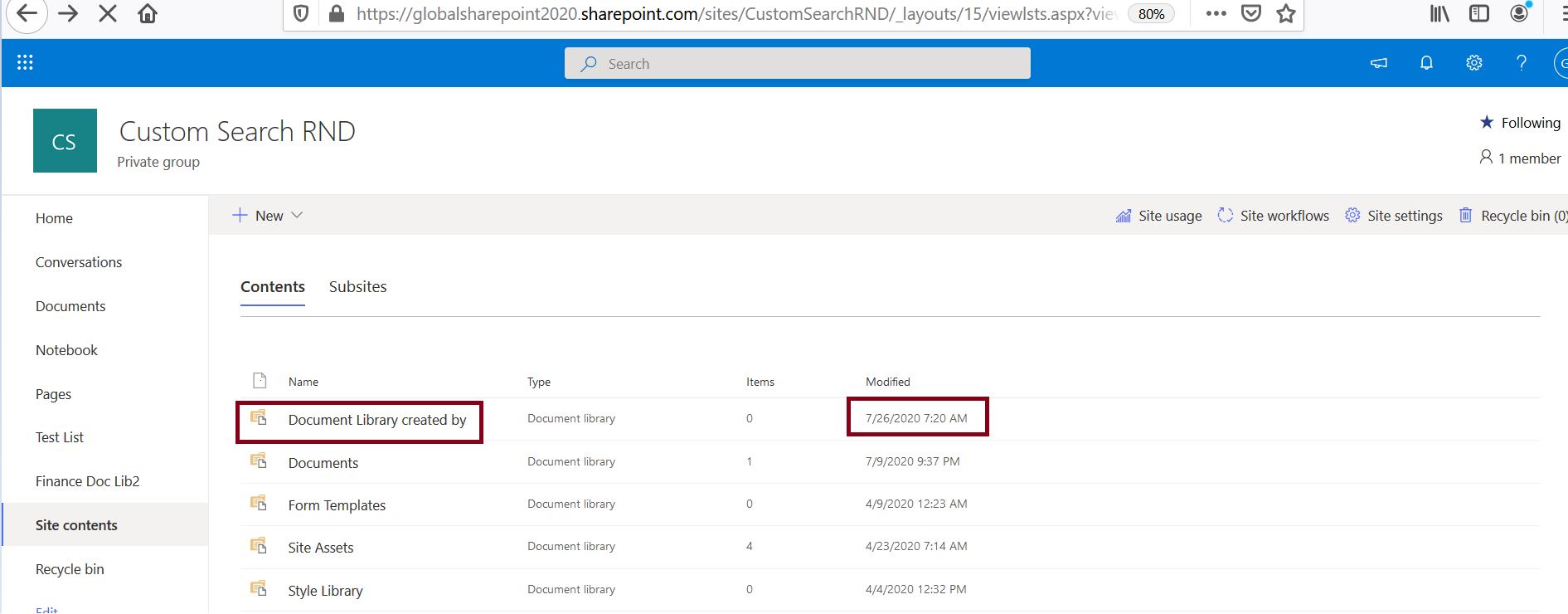Click the 1 member link
The height and width of the screenshot is (614, 1568).
click(1521, 158)
